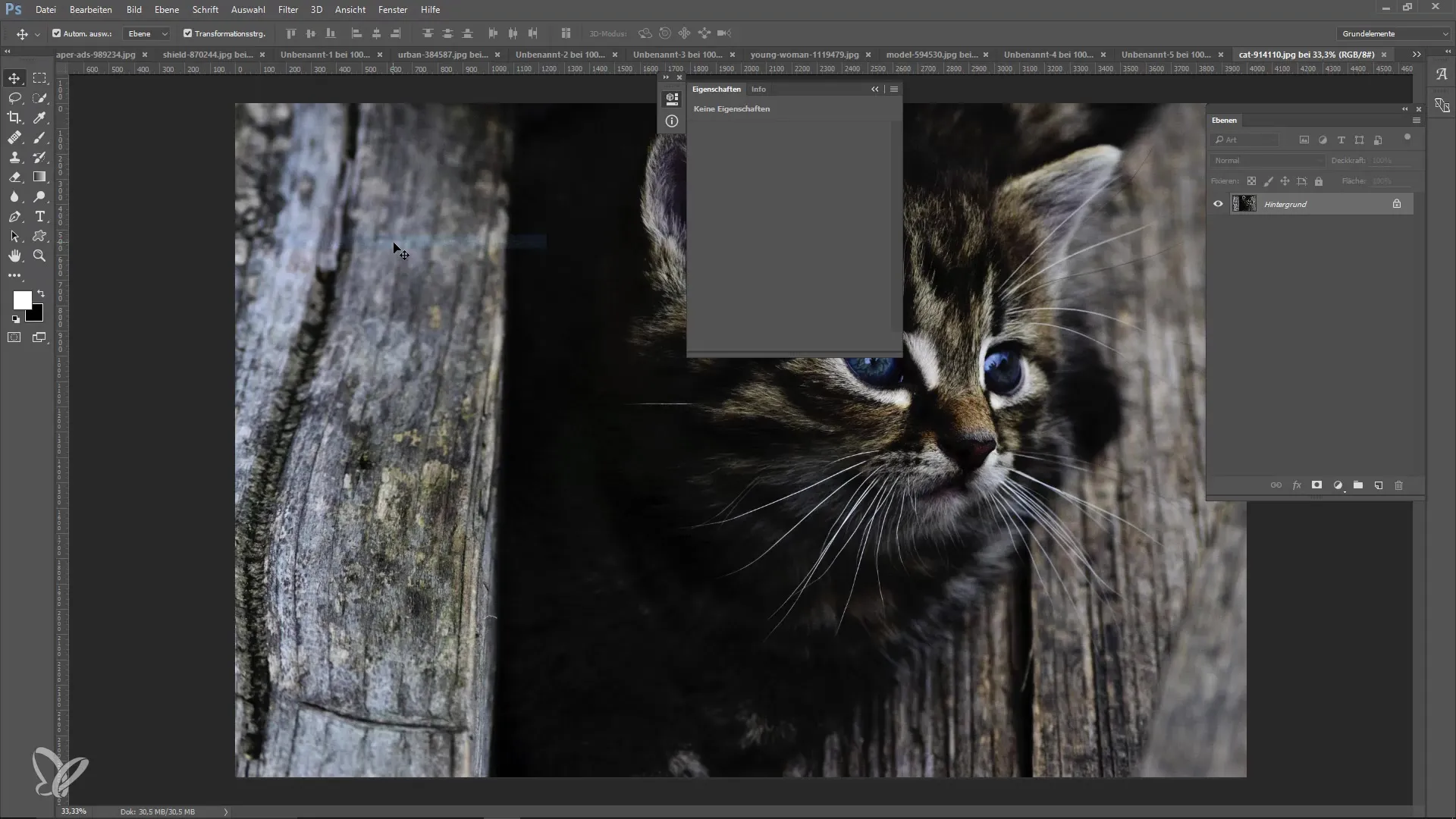
Task: Open the Grundelemente workspace dropdown
Action: click(x=1393, y=33)
